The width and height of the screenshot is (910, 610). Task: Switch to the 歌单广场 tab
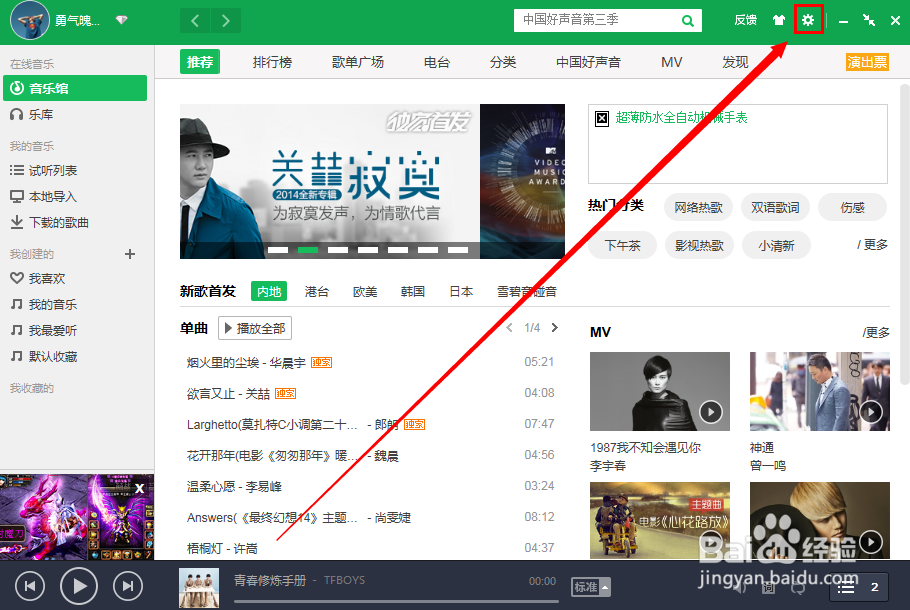pos(358,62)
